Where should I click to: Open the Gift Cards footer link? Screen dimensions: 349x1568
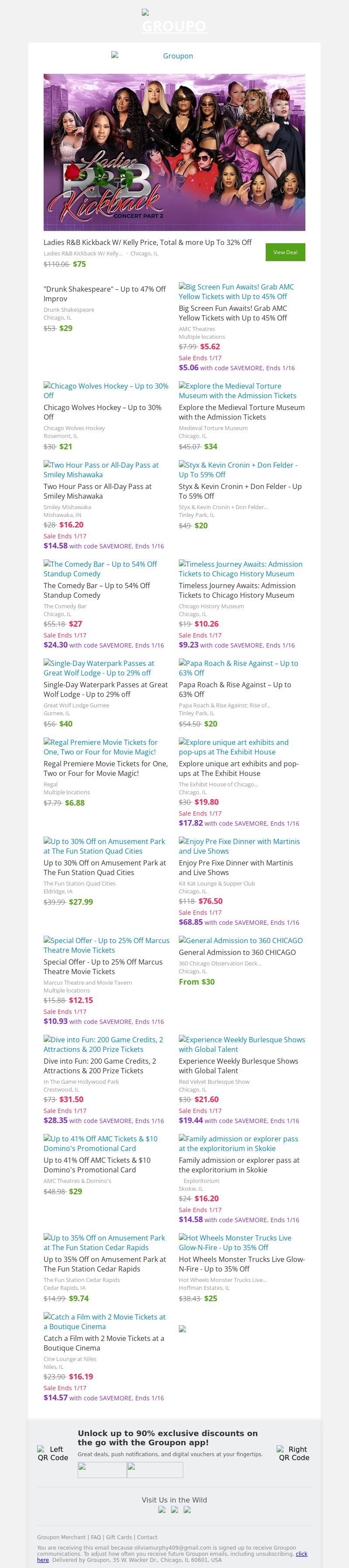click(119, 1537)
